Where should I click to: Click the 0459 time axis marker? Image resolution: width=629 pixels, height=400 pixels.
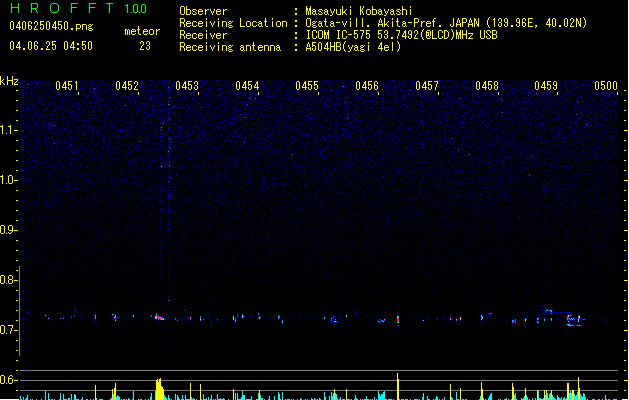coord(546,86)
